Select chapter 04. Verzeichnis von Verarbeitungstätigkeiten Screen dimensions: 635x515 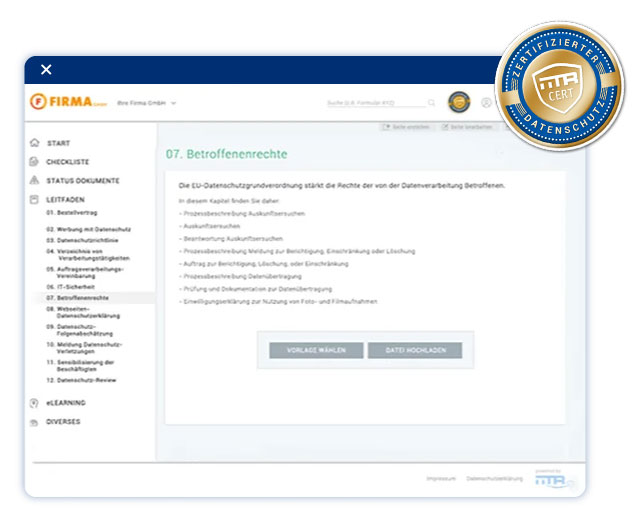(x=88, y=255)
